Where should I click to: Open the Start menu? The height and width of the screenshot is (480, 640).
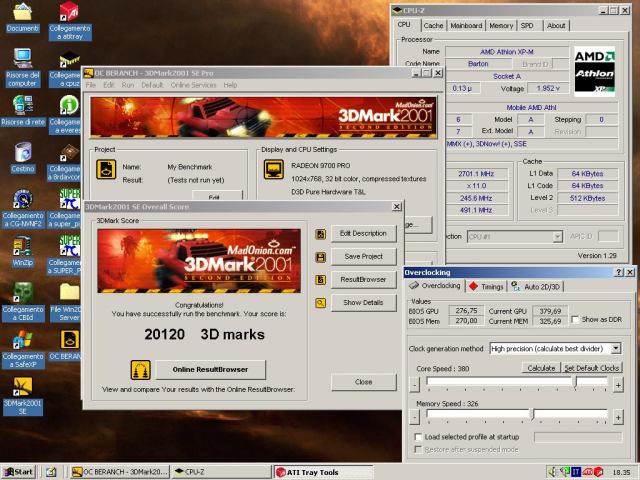tap(19, 472)
